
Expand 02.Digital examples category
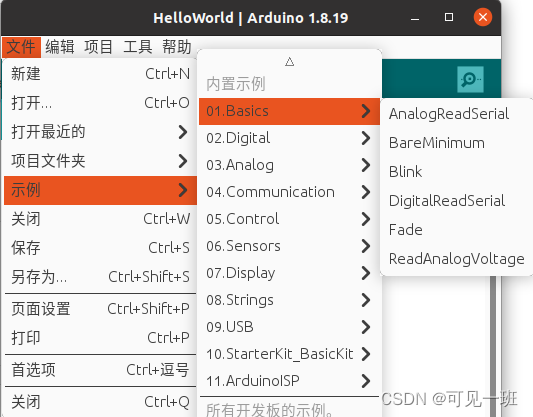tap(289, 138)
